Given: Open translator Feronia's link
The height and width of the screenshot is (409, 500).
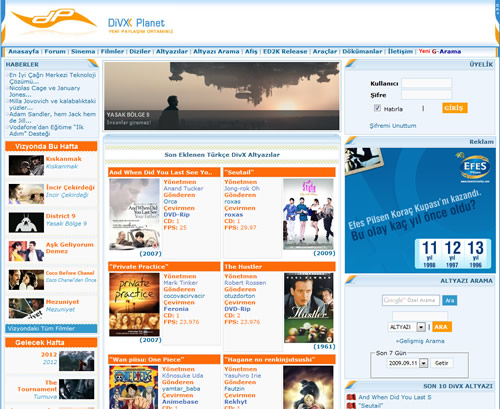Looking at the screenshot, I should click(x=176, y=309).
